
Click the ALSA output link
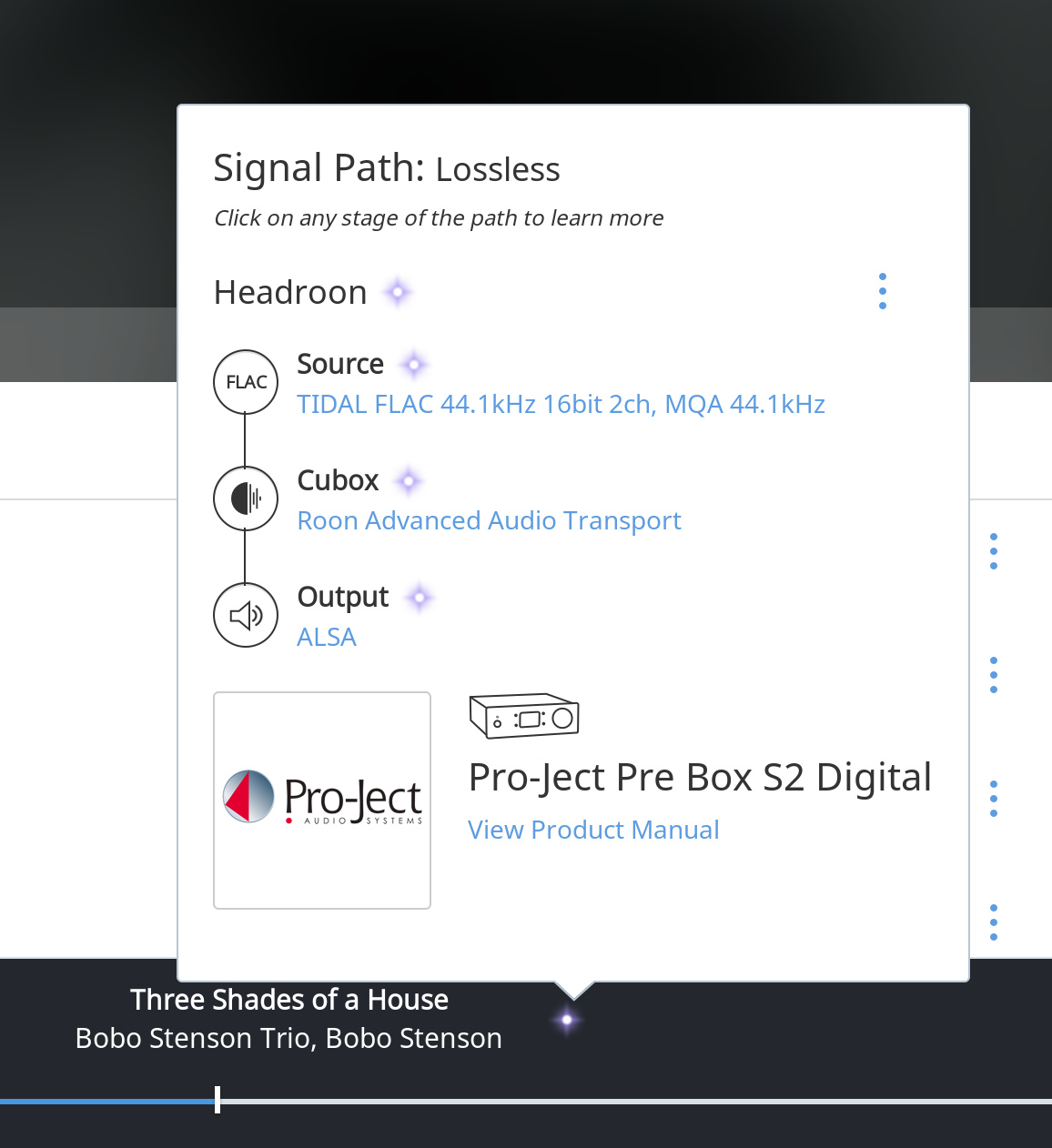click(327, 637)
